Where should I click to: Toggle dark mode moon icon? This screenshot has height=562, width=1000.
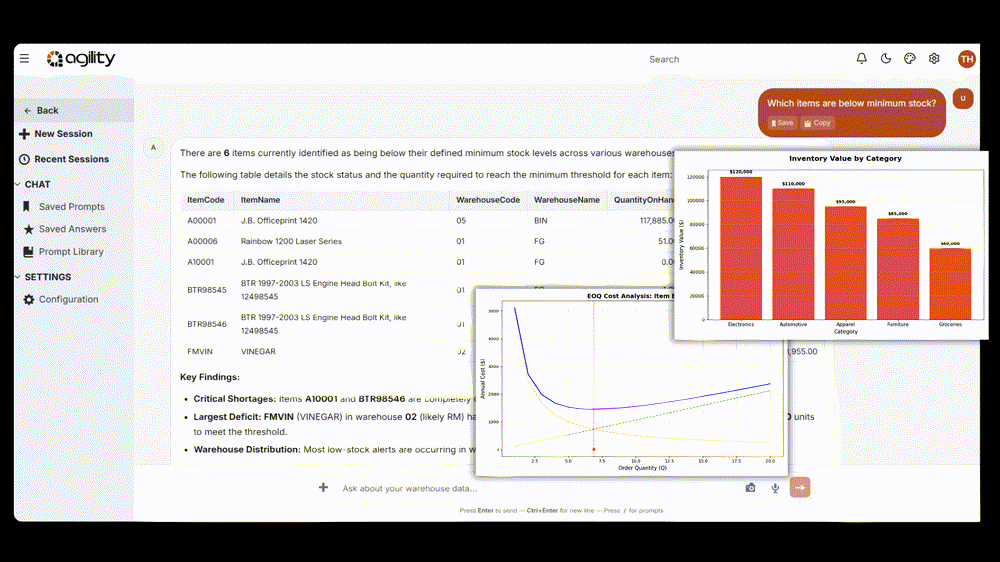click(886, 59)
